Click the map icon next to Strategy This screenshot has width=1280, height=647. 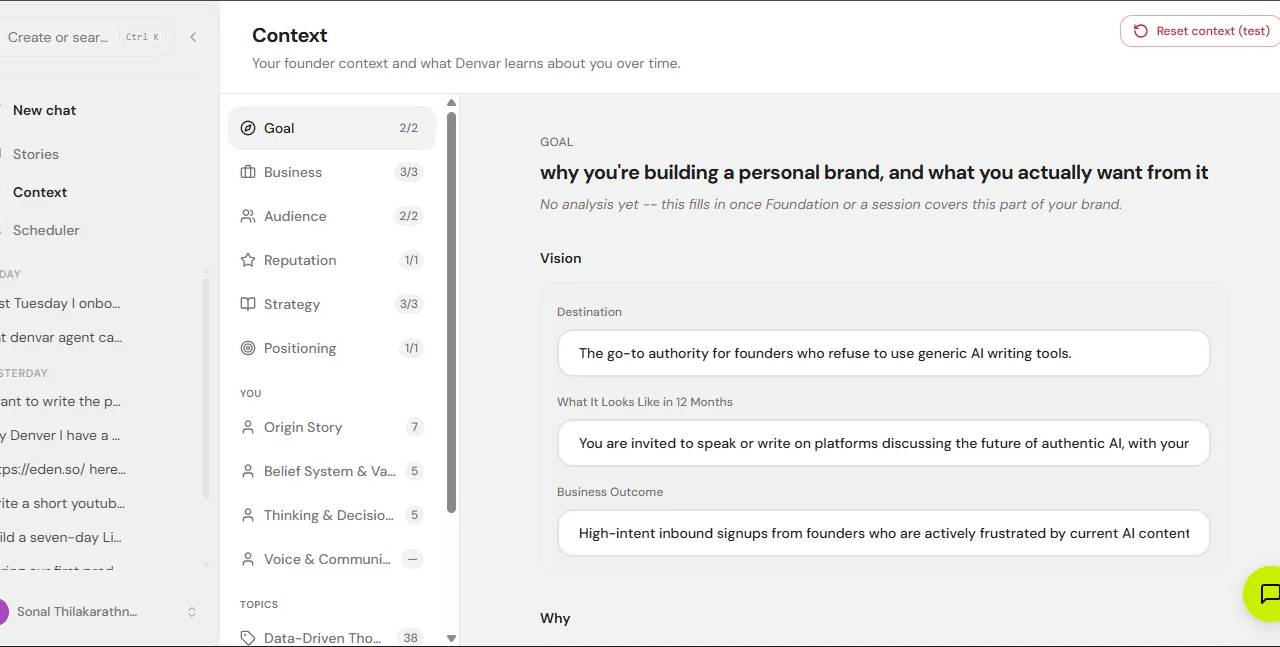(248, 304)
